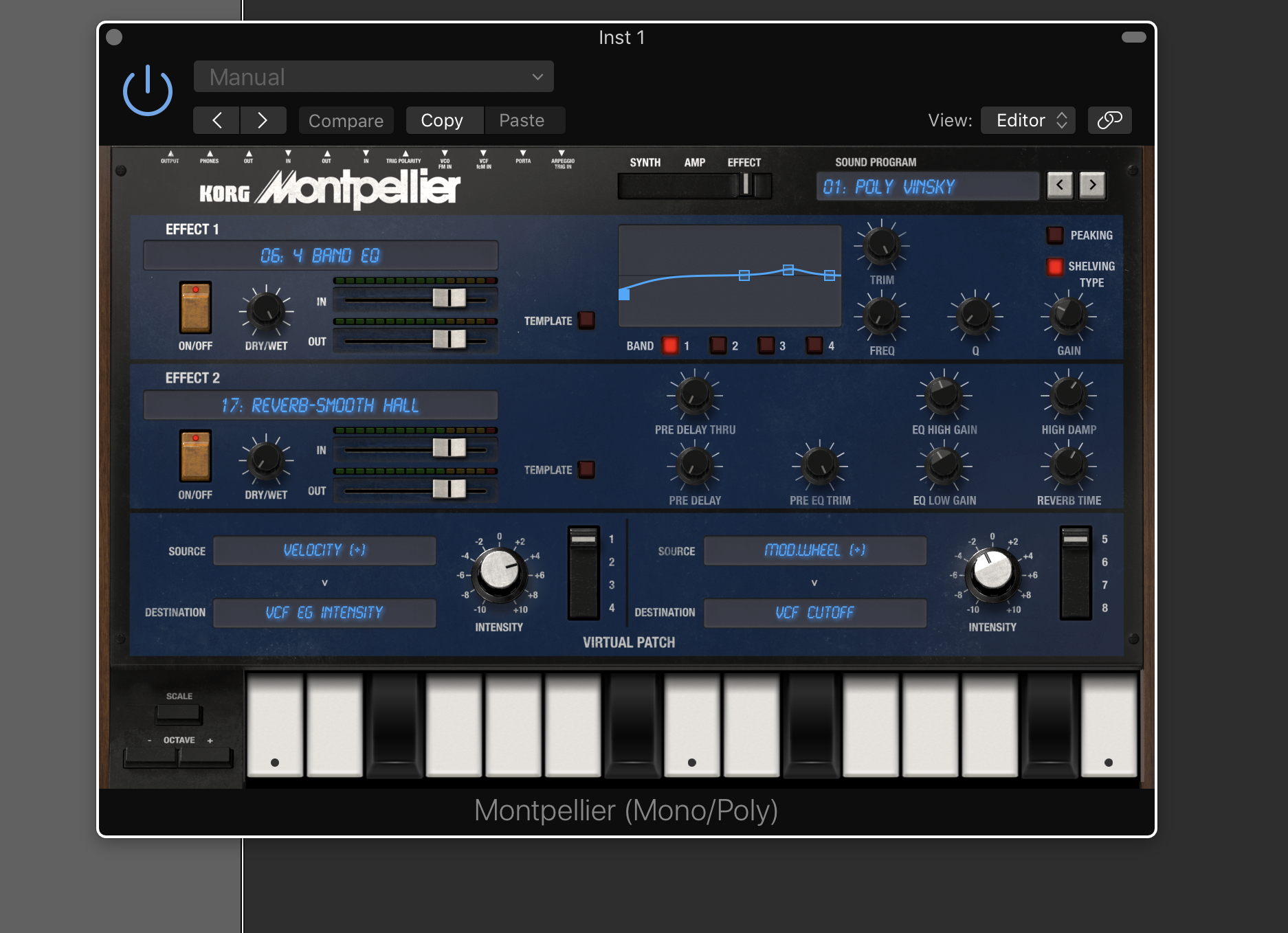Click the Compare button
Viewport: 1288px width, 933px height.
click(346, 120)
